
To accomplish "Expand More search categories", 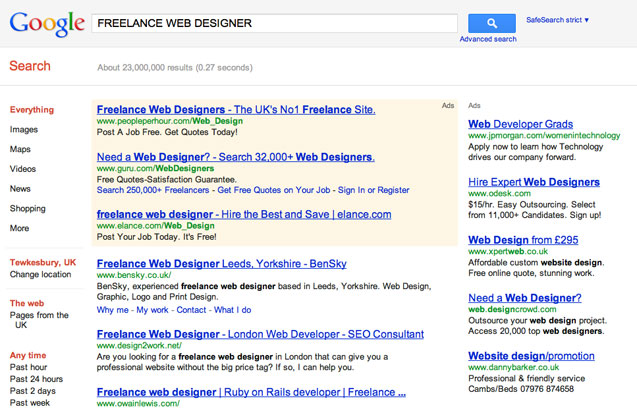I will [x=20, y=228].
